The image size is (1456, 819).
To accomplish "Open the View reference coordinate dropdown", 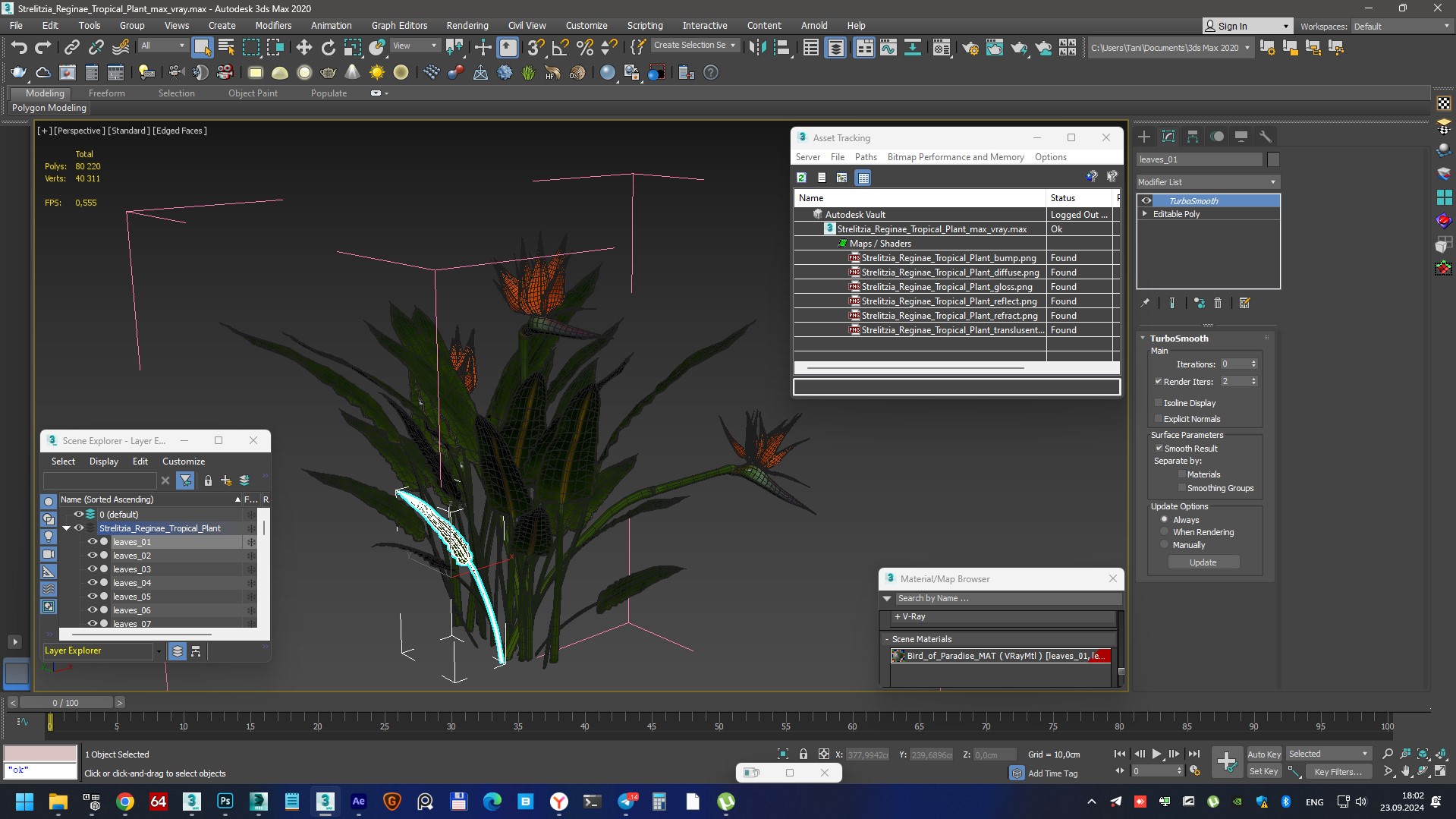I will pos(414,46).
